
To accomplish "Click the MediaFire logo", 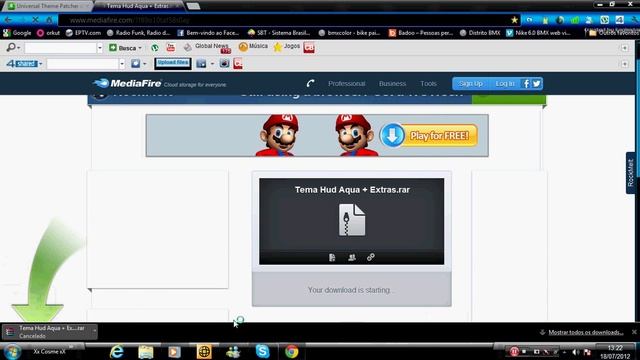I will click(x=127, y=84).
